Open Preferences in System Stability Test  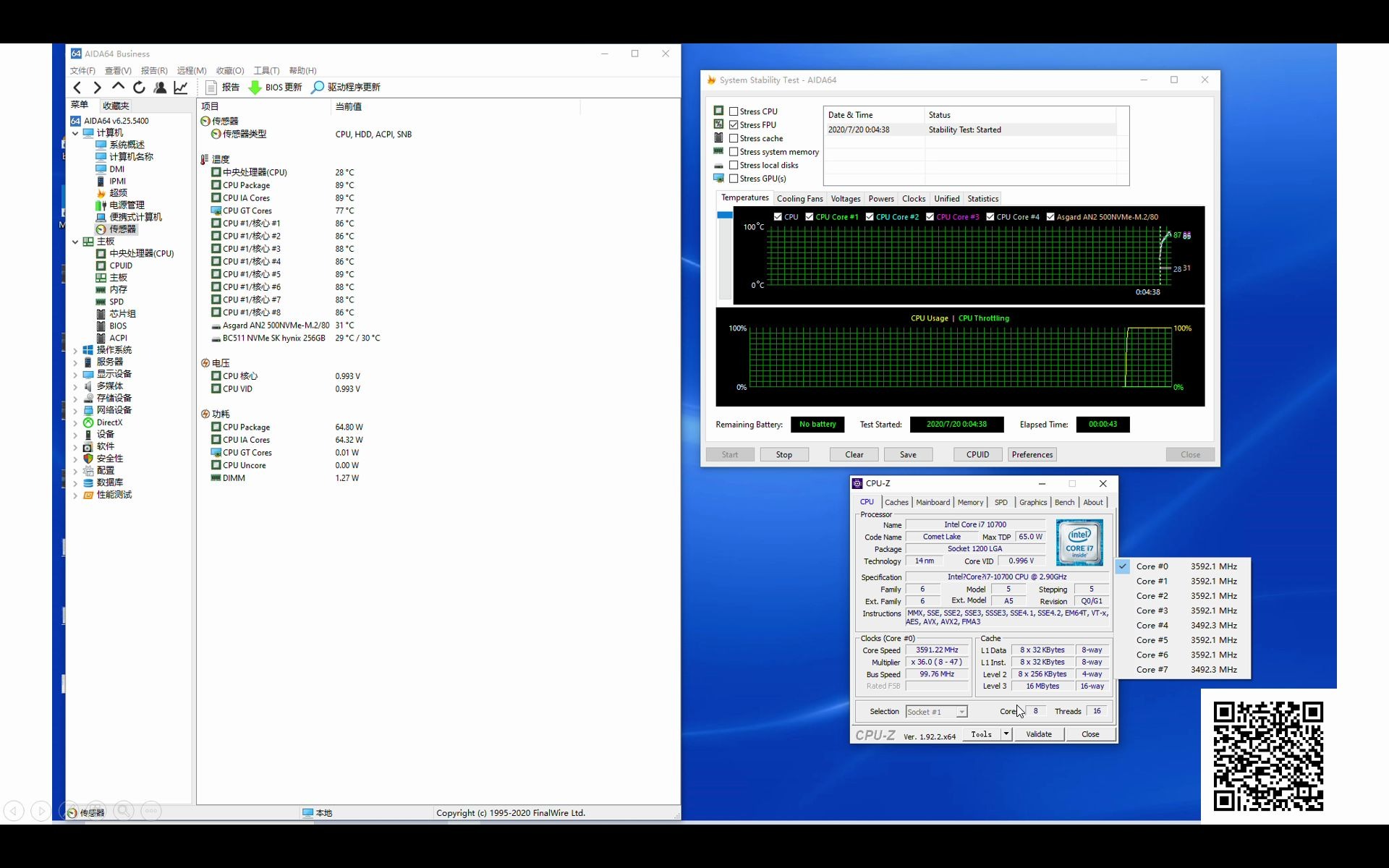[1032, 455]
